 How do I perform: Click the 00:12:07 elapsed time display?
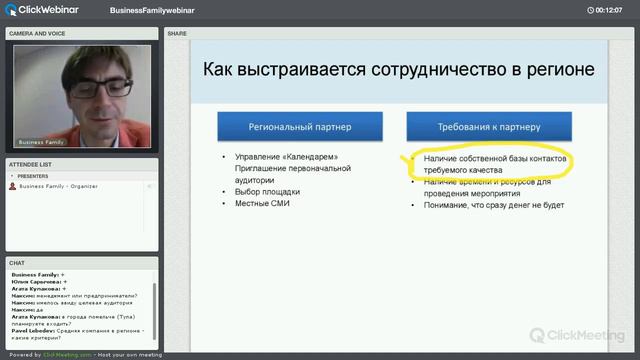click(x=609, y=10)
